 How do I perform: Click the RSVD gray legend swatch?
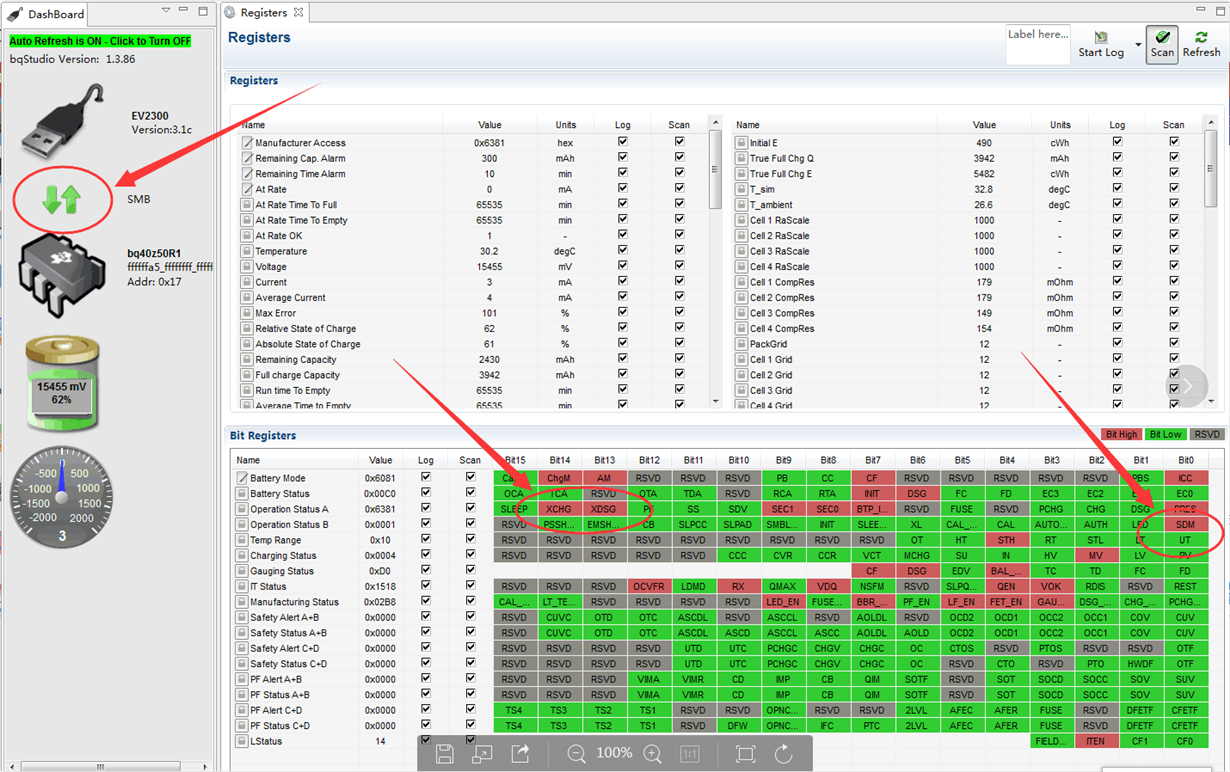(x=1207, y=434)
